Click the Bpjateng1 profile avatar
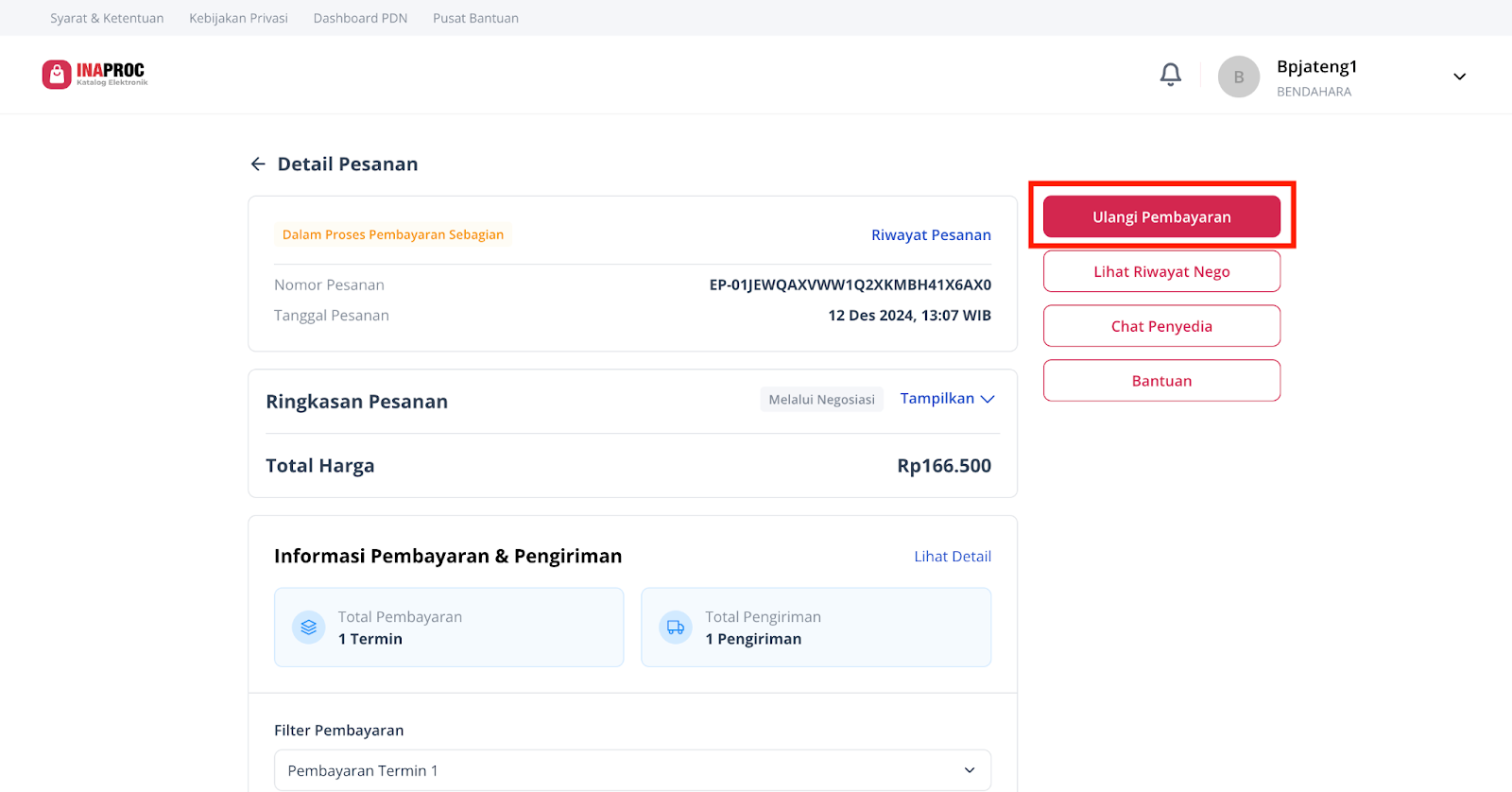This screenshot has width=1512, height=792. (x=1238, y=77)
